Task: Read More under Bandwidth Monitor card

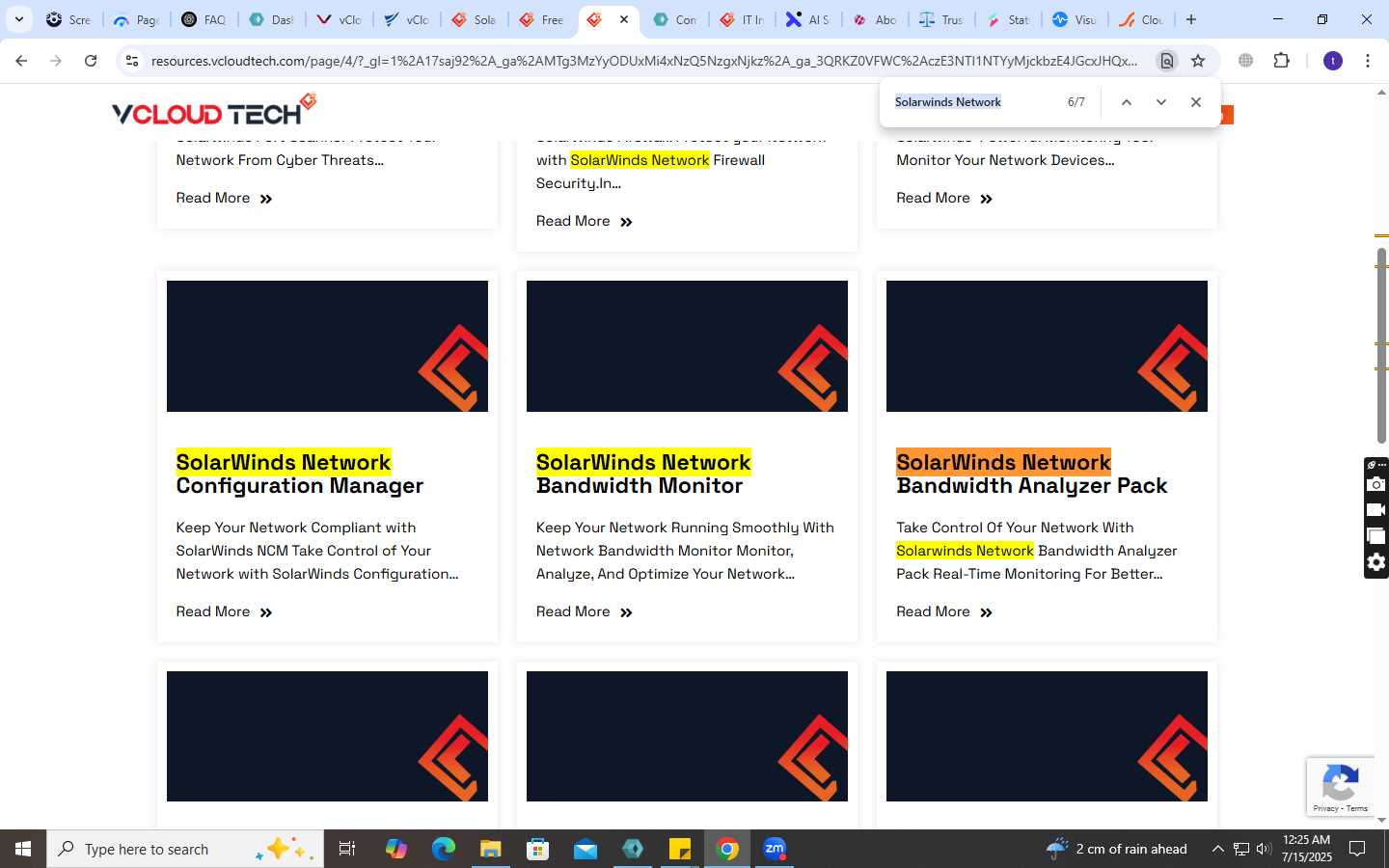Action: [x=585, y=611]
